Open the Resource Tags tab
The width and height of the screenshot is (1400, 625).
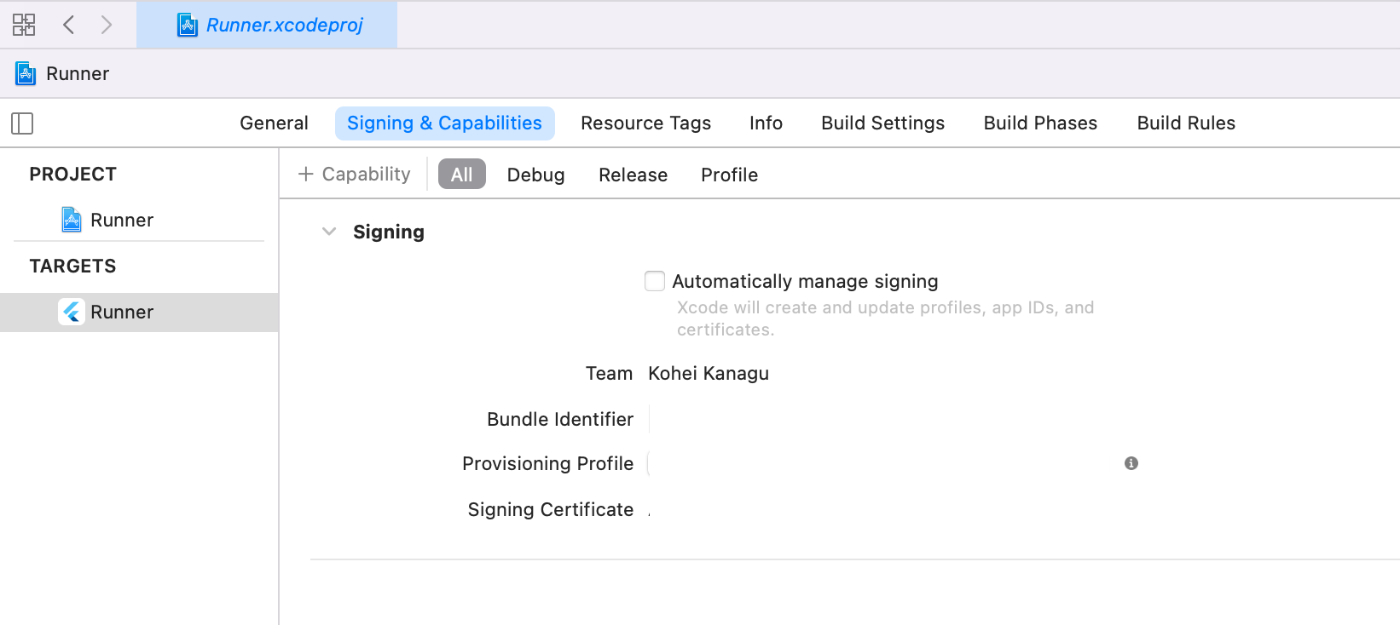pyautogui.click(x=646, y=123)
